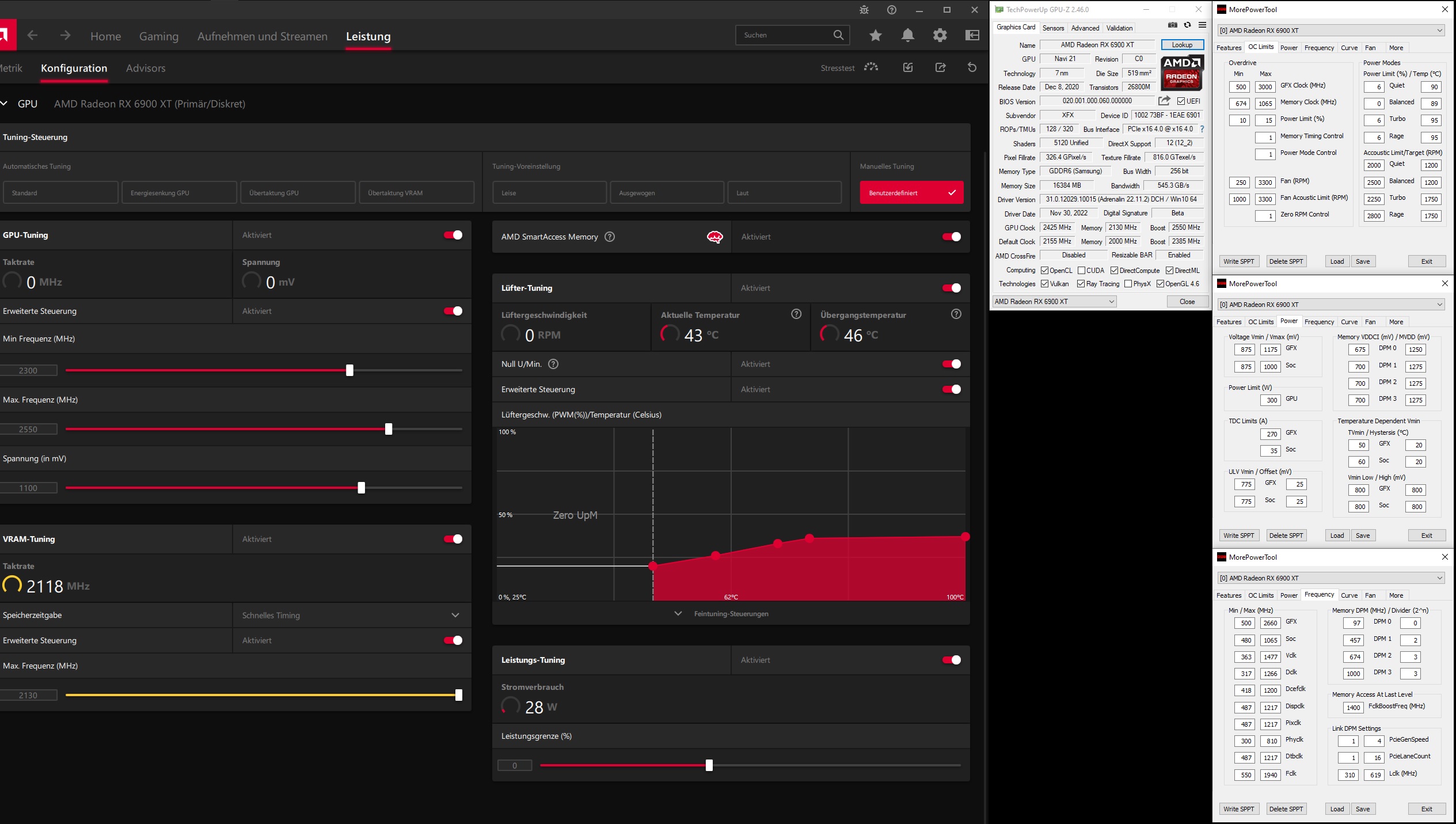
Task: Expand Feintuning-Steuerungen section
Action: click(731, 614)
